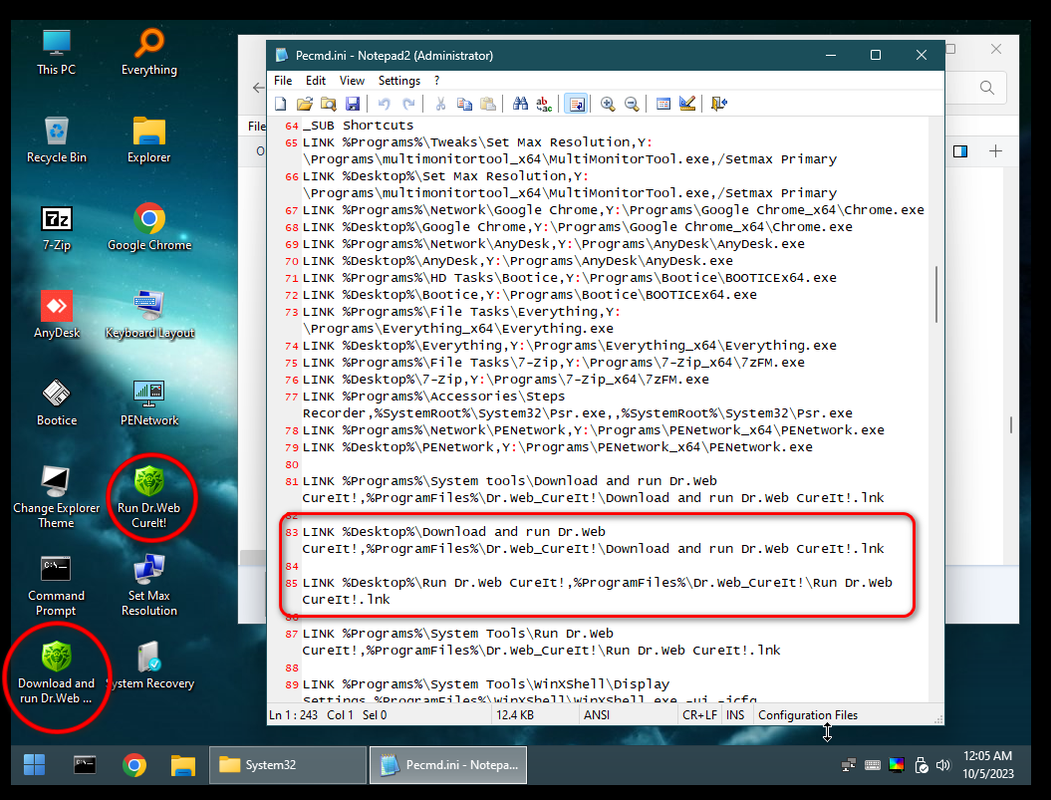Open the View menu
The image size is (1051, 800).
[352, 80]
